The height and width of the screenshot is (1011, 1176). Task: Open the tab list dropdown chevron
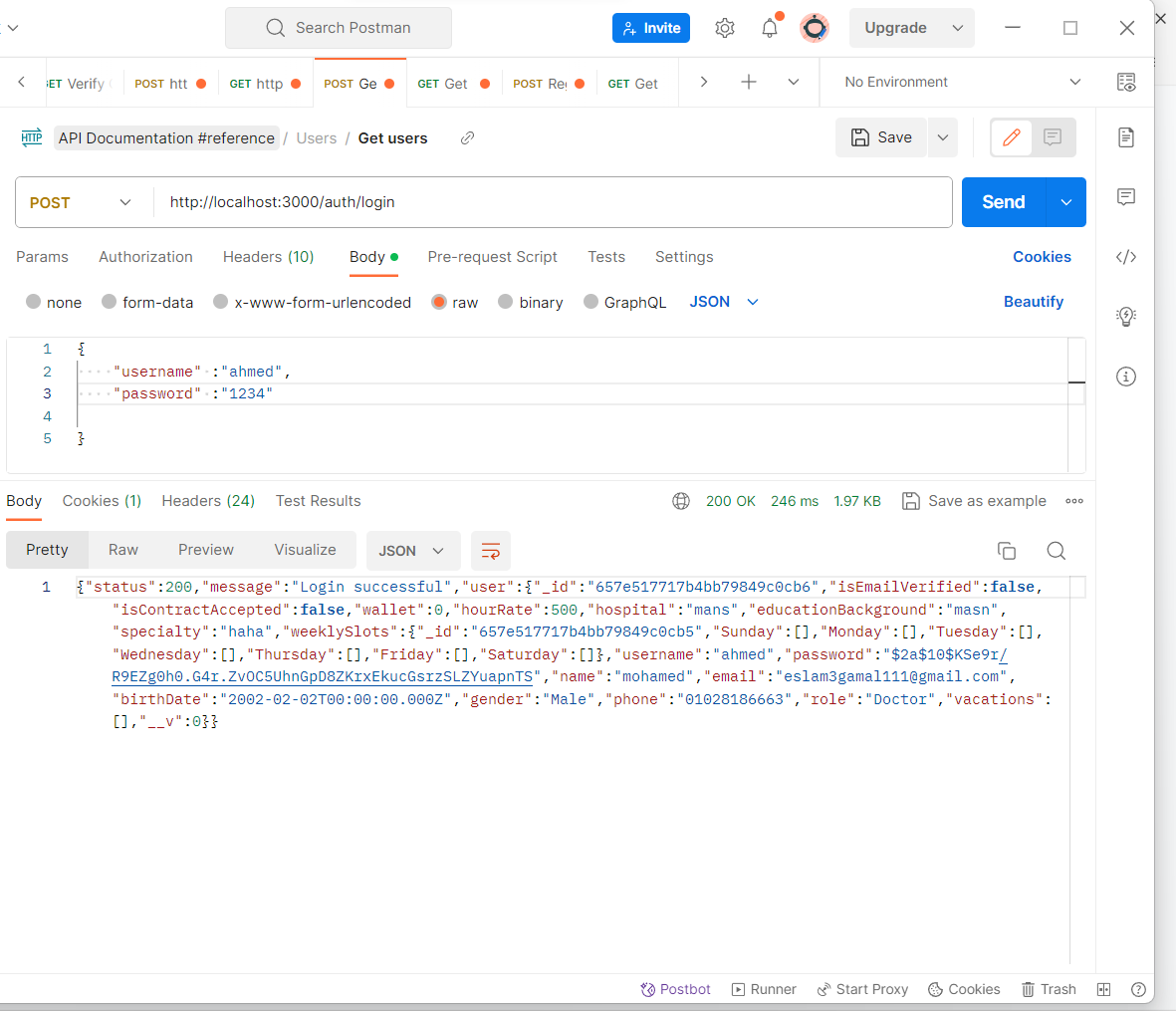(794, 82)
